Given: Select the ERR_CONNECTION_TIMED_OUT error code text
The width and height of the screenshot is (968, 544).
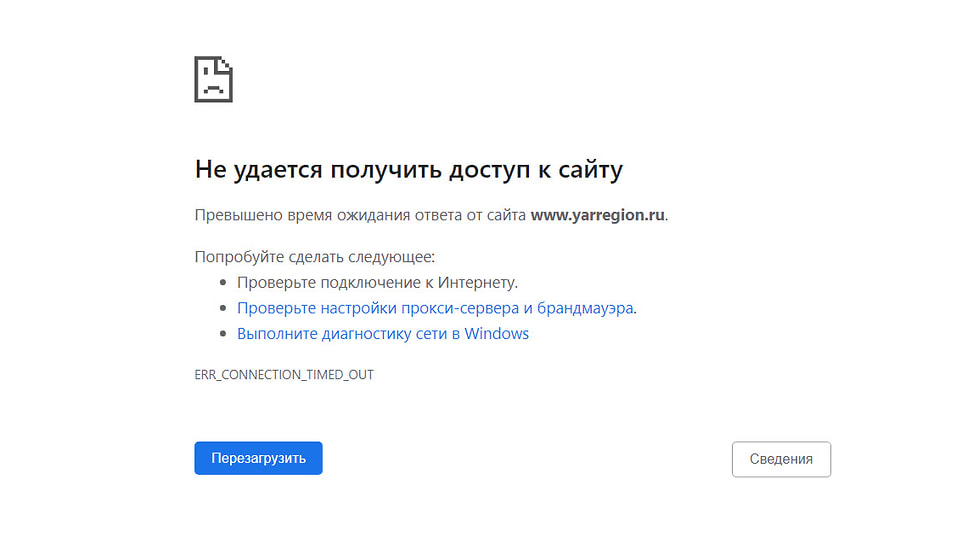Looking at the screenshot, I should 284,375.
